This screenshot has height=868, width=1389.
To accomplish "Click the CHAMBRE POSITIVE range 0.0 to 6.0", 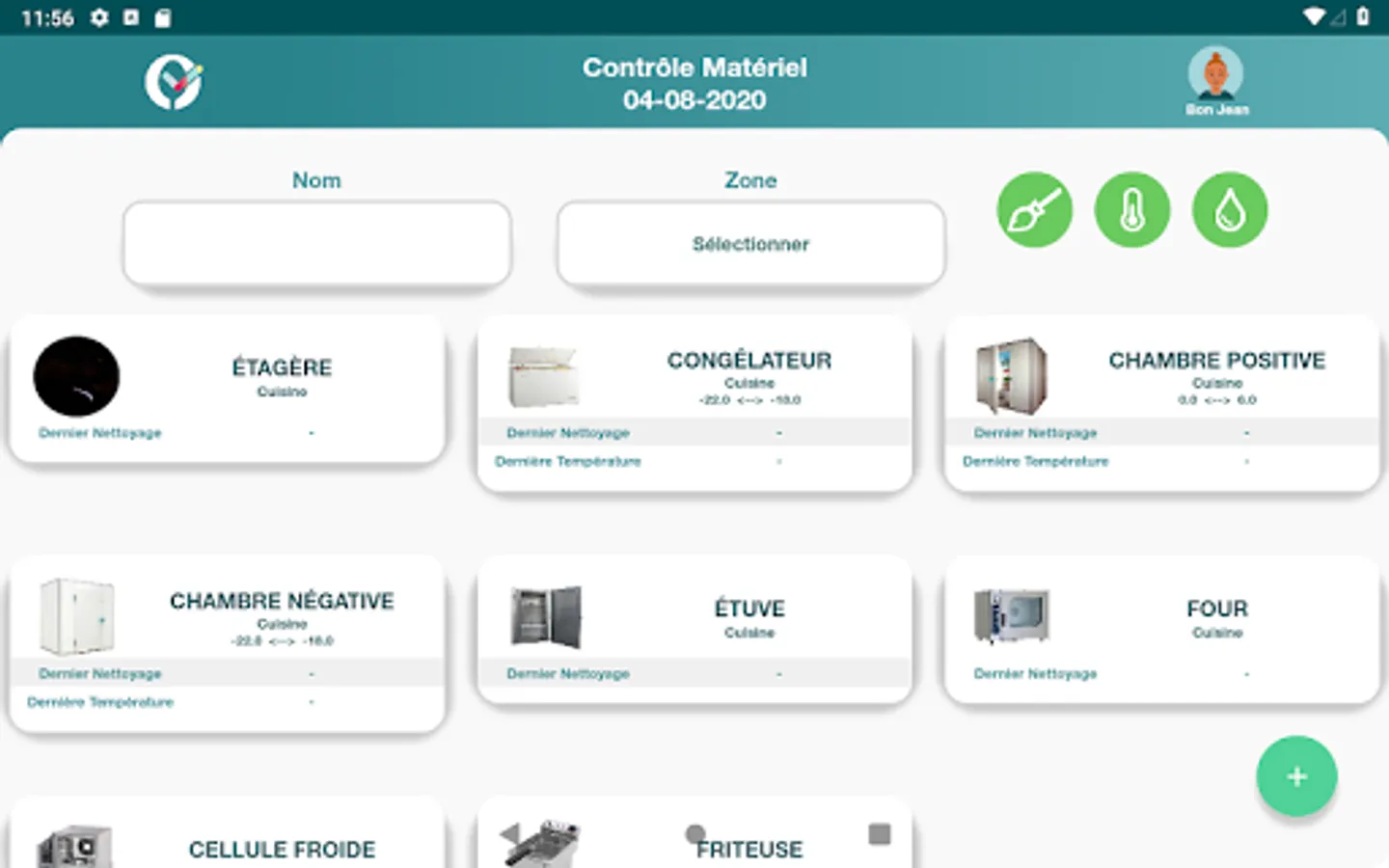I will (x=1217, y=400).
